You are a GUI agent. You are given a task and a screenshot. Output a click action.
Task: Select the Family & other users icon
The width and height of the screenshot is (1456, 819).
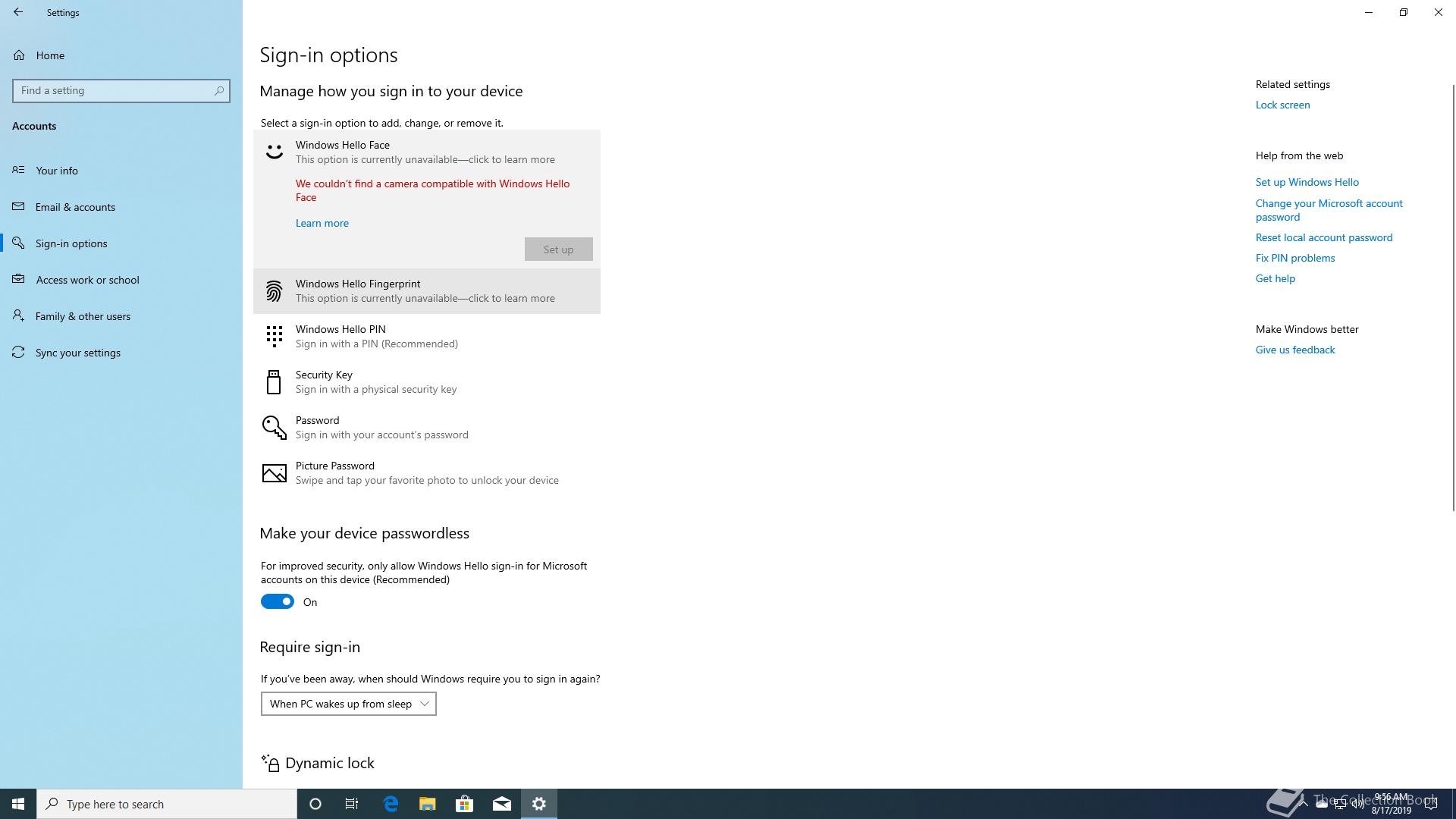[18, 315]
